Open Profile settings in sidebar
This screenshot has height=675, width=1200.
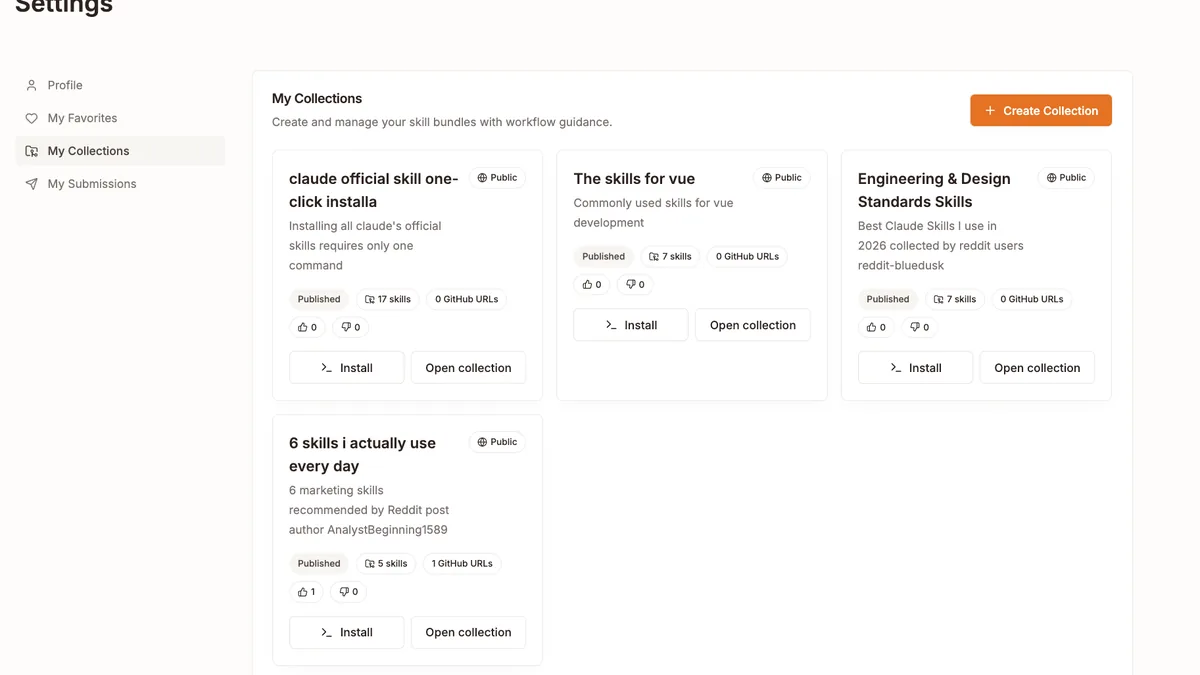(x=65, y=85)
